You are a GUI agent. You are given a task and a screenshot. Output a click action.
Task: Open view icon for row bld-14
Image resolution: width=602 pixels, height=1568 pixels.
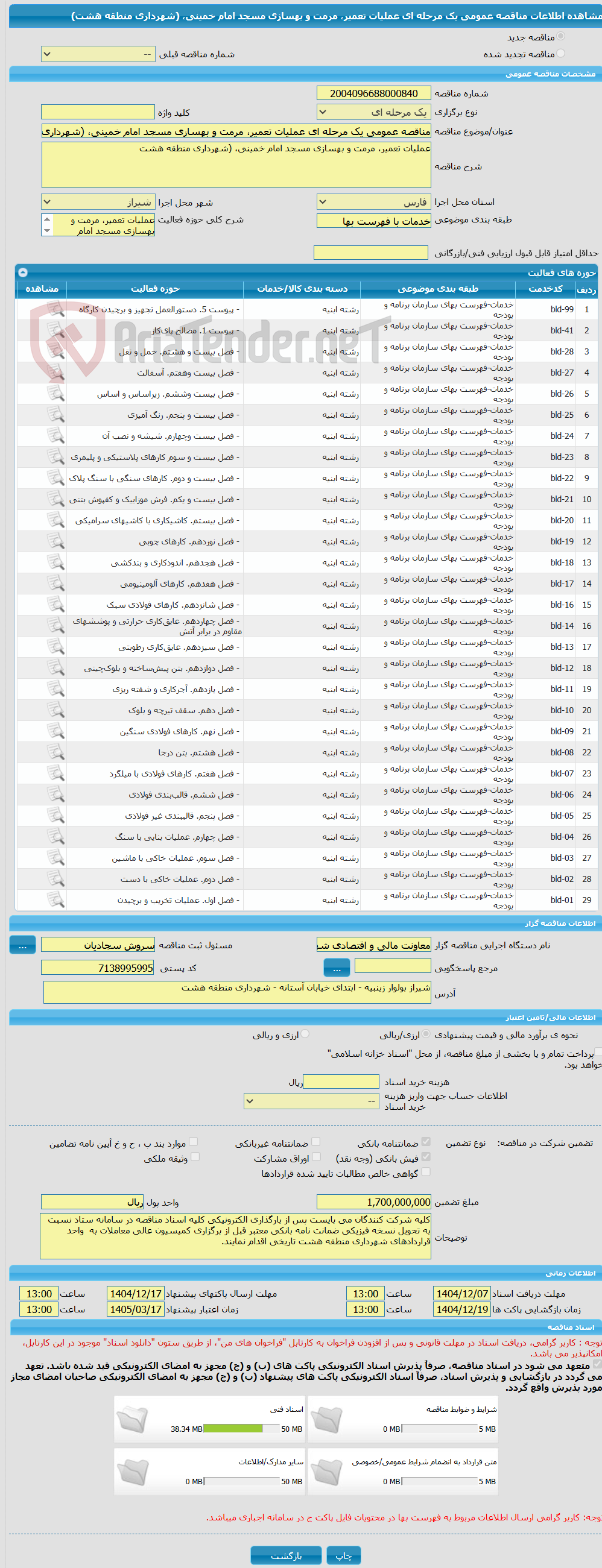click(55, 626)
